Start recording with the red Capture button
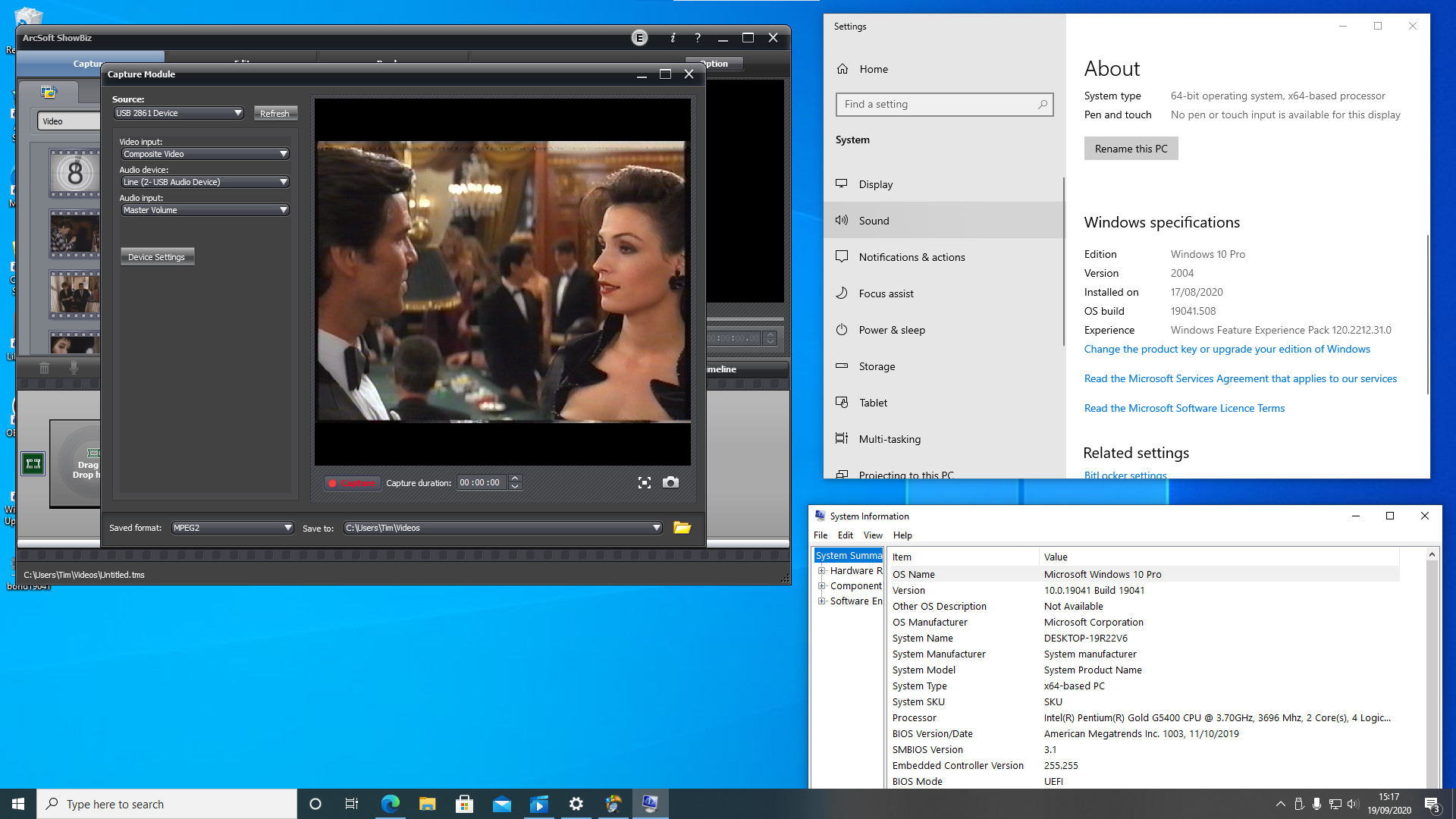The height and width of the screenshot is (819, 1456). coord(352,483)
